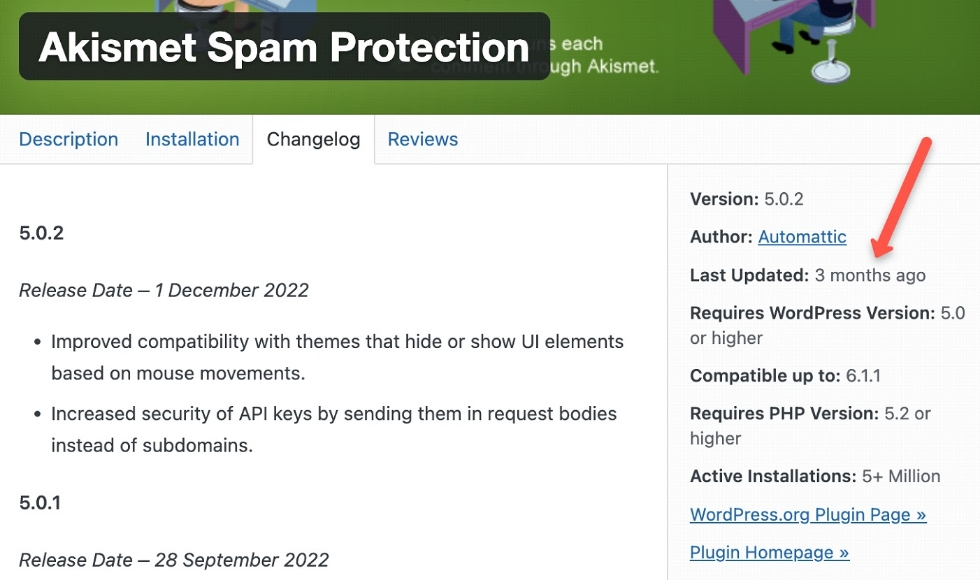Click the Requires PHP Version text

tap(810, 426)
